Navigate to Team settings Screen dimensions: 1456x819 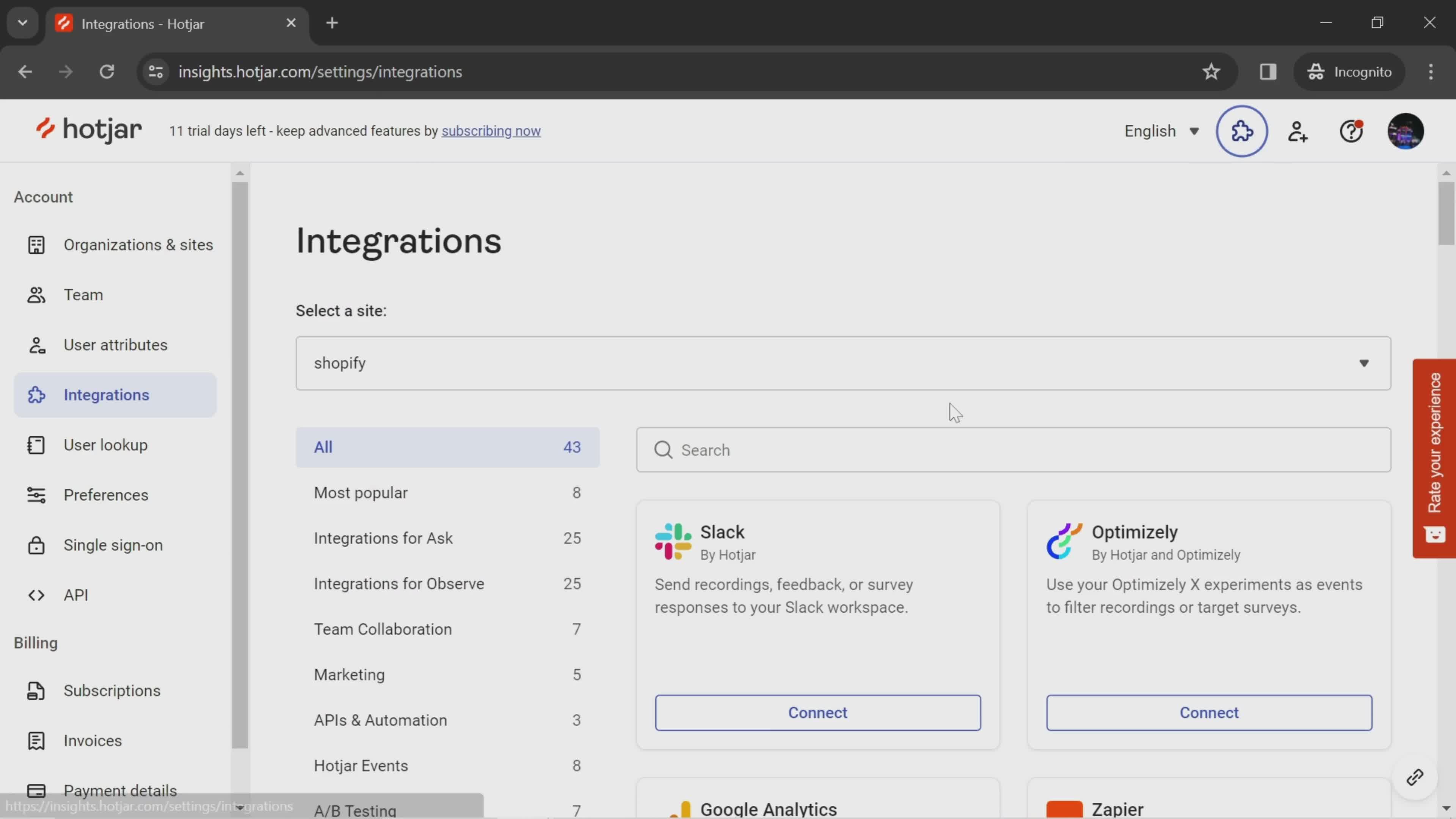(x=83, y=294)
